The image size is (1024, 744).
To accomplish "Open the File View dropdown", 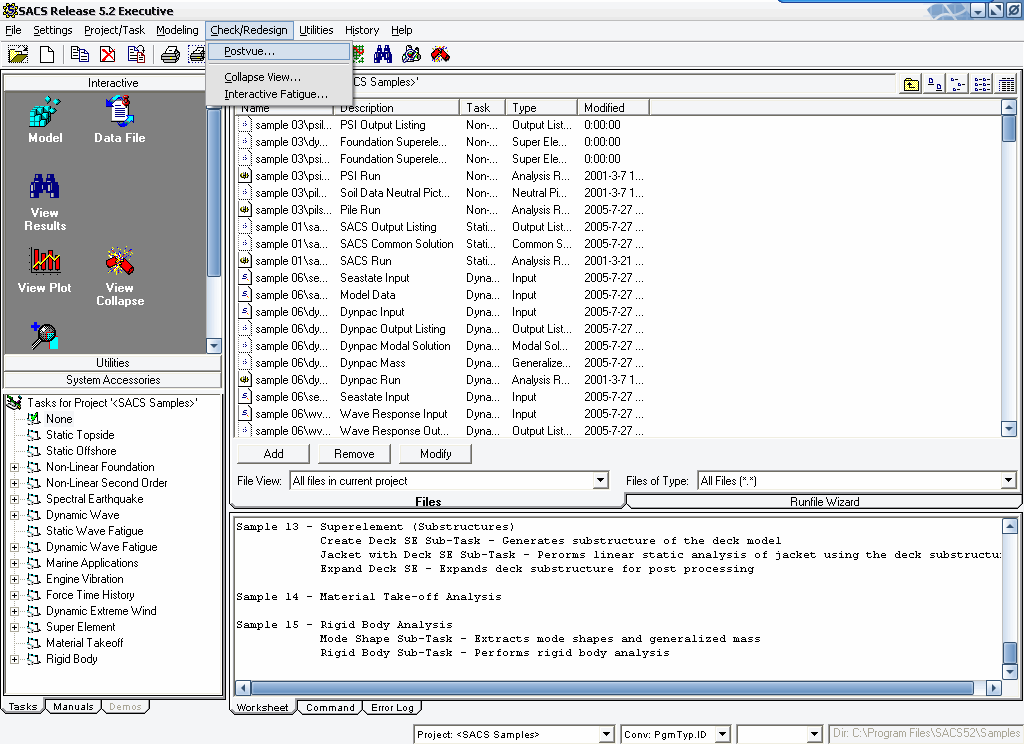I will pyautogui.click(x=600, y=481).
